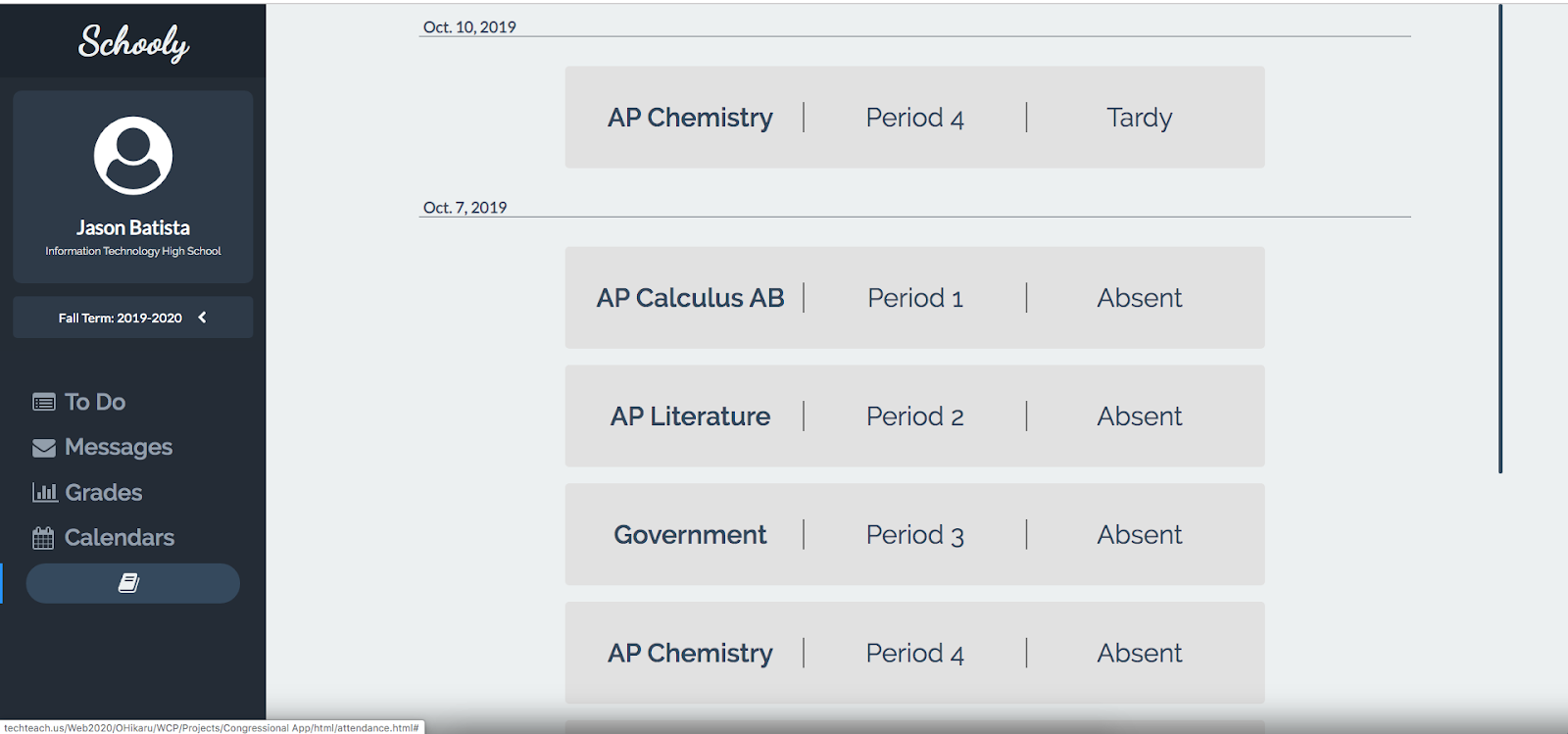The height and width of the screenshot is (734, 1568).
Task: Click the To Do list icon
Action: pos(43,402)
